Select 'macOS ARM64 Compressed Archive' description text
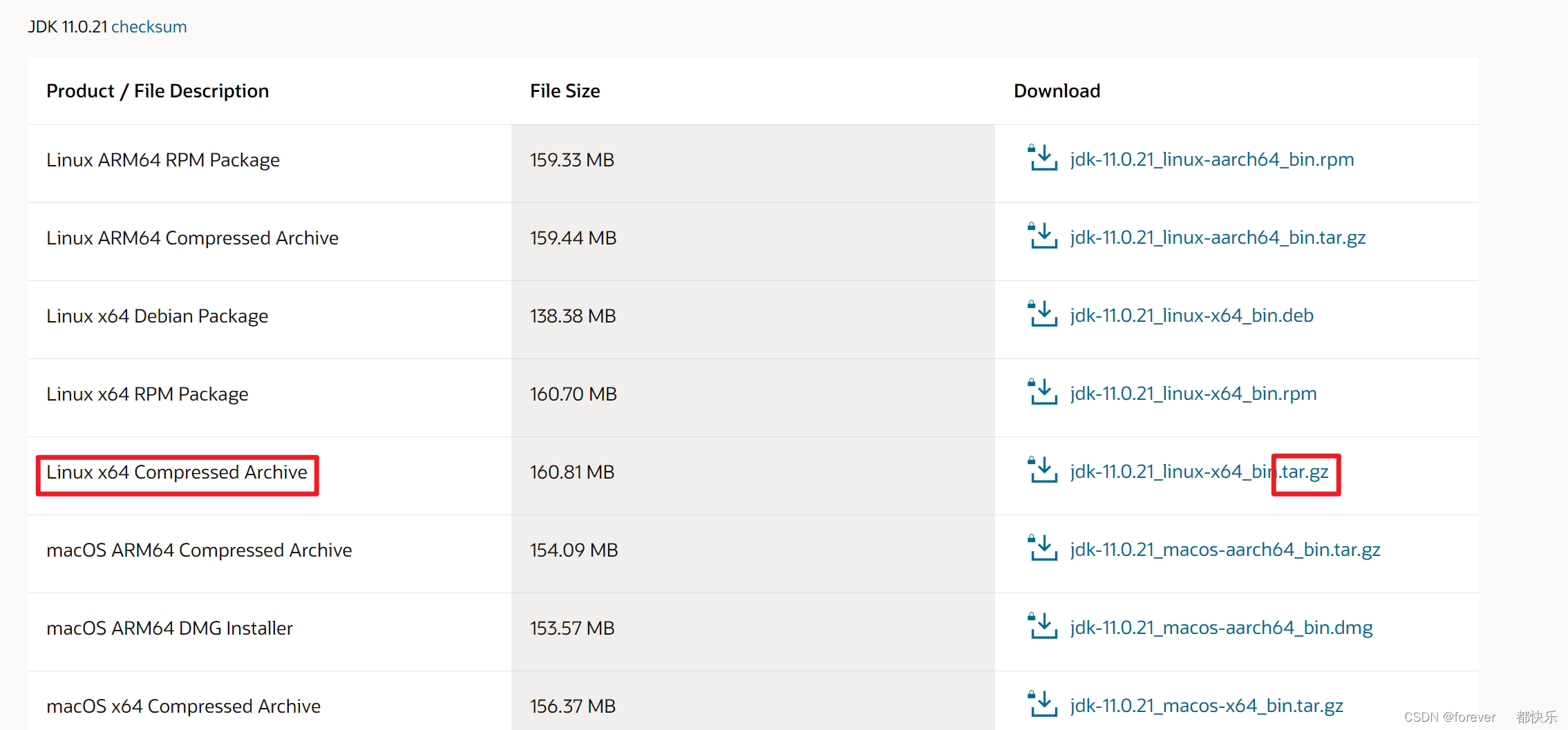The image size is (1568, 730). coord(199,550)
